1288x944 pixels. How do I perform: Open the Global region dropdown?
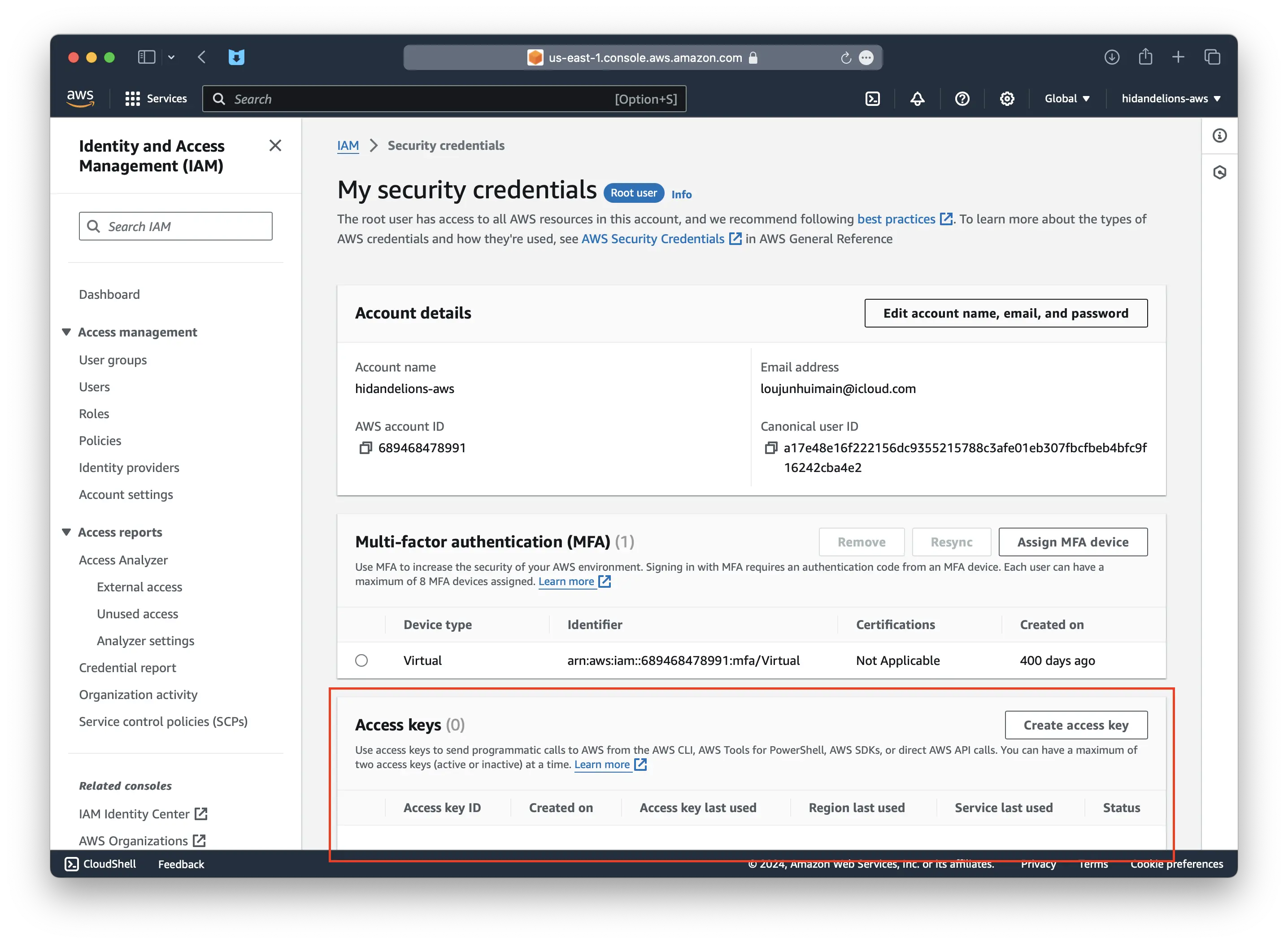click(x=1066, y=98)
